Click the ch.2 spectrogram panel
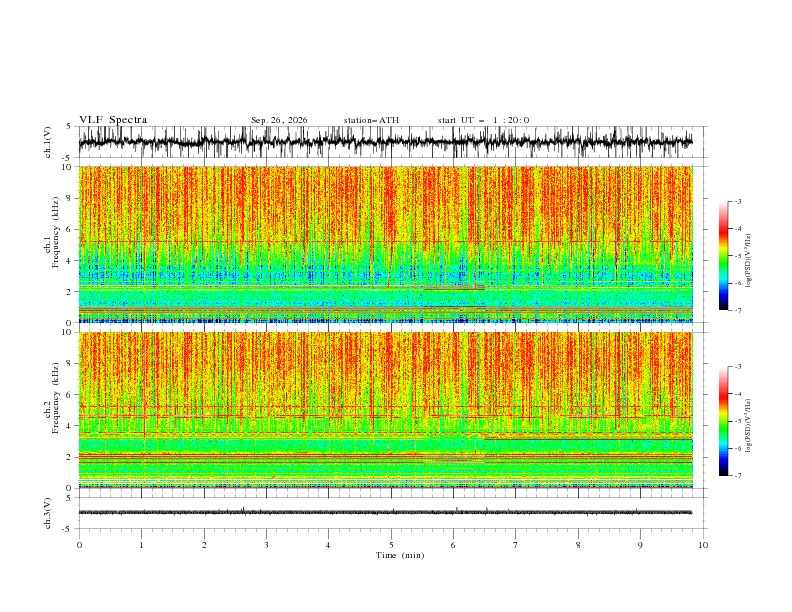The height and width of the screenshot is (612, 792). coord(385,410)
